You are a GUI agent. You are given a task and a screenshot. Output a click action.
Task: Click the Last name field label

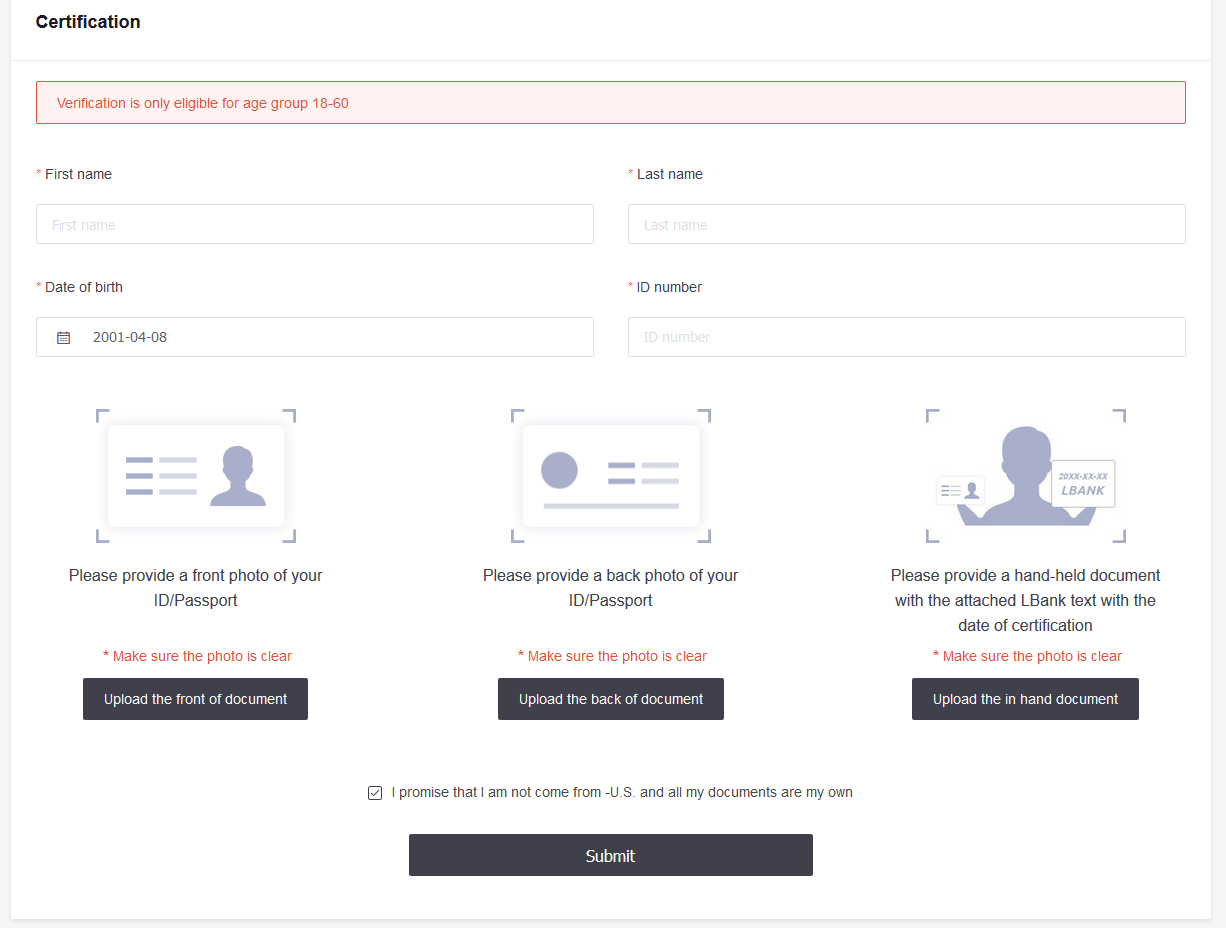tap(669, 174)
